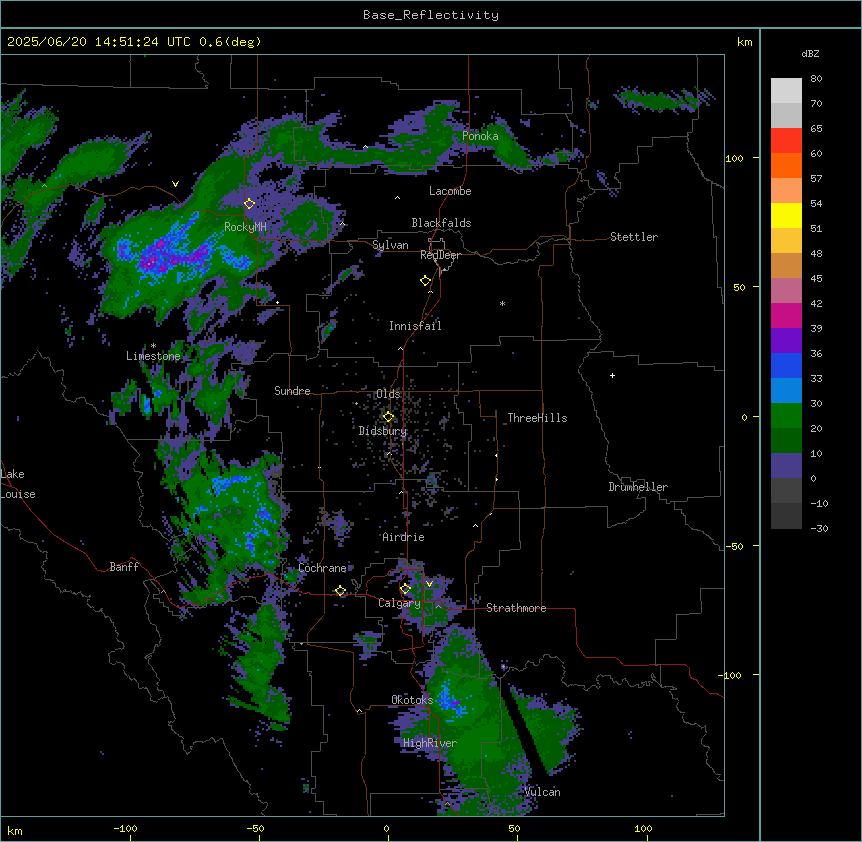Screen dimensions: 862x842
Task: Select the light gray swatch between 80 and 70
Action: [786, 91]
